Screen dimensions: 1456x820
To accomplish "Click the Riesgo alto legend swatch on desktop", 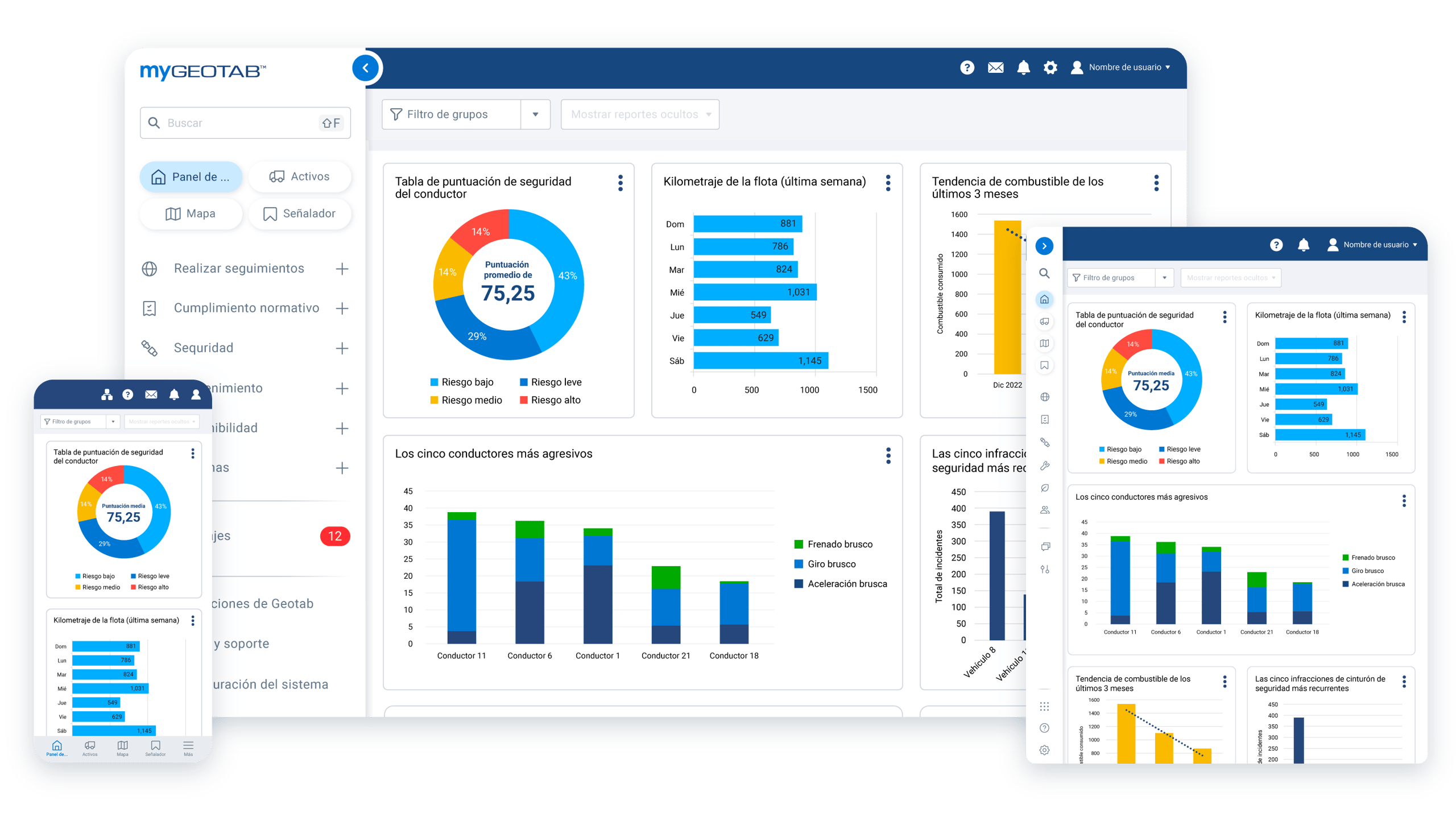I will [x=523, y=400].
